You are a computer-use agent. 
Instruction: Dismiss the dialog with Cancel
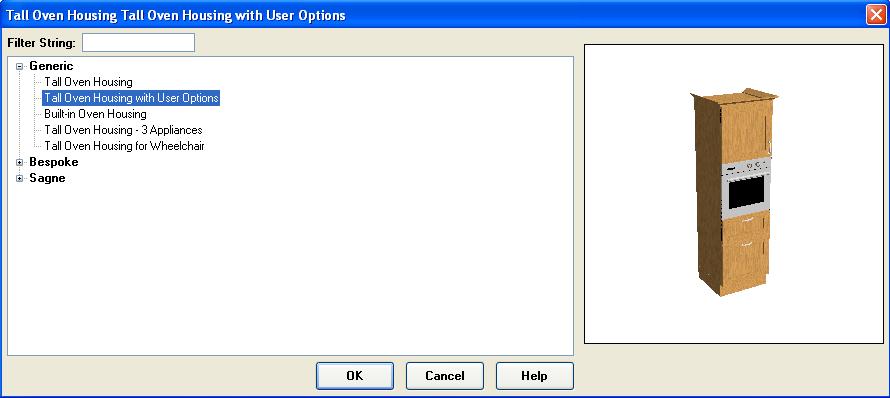pyautogui.click(x=444, y=376)
